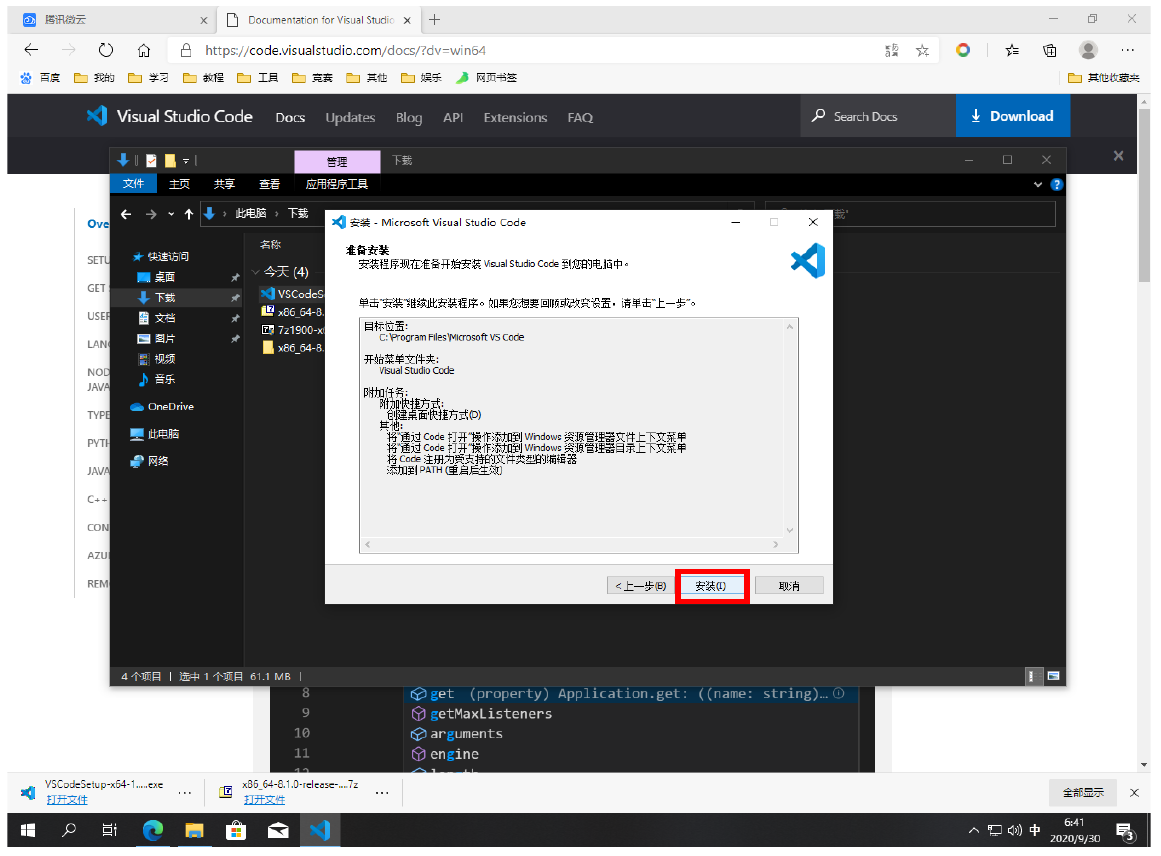
Task: Click the installer summary horizontal scrollbar
Action: pos(578,545)
